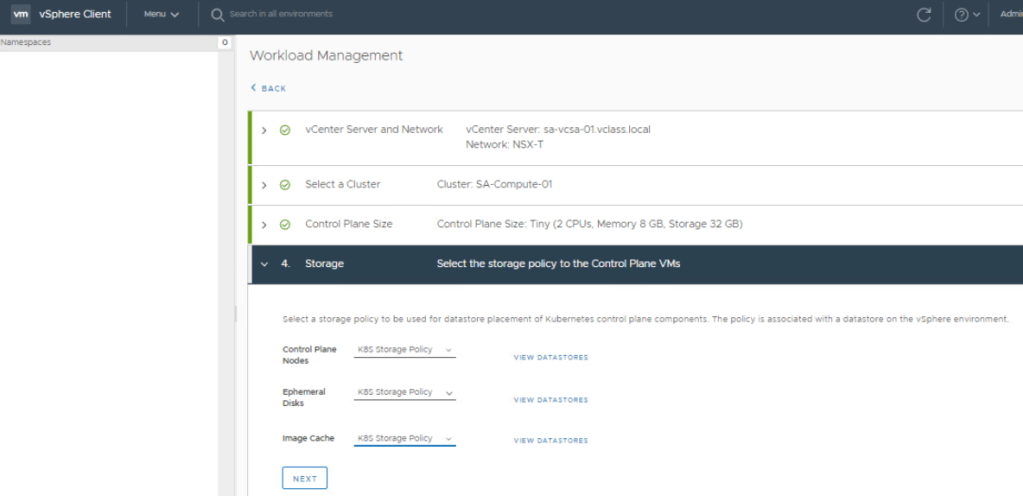Click green checkmark beside Control Plane Size
1023x496 pixels.
(285, 225)
